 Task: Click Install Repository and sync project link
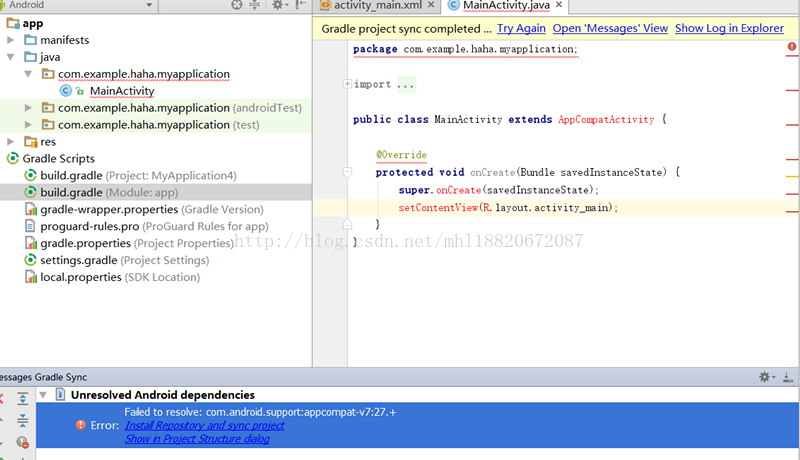[x=205, y=425]
